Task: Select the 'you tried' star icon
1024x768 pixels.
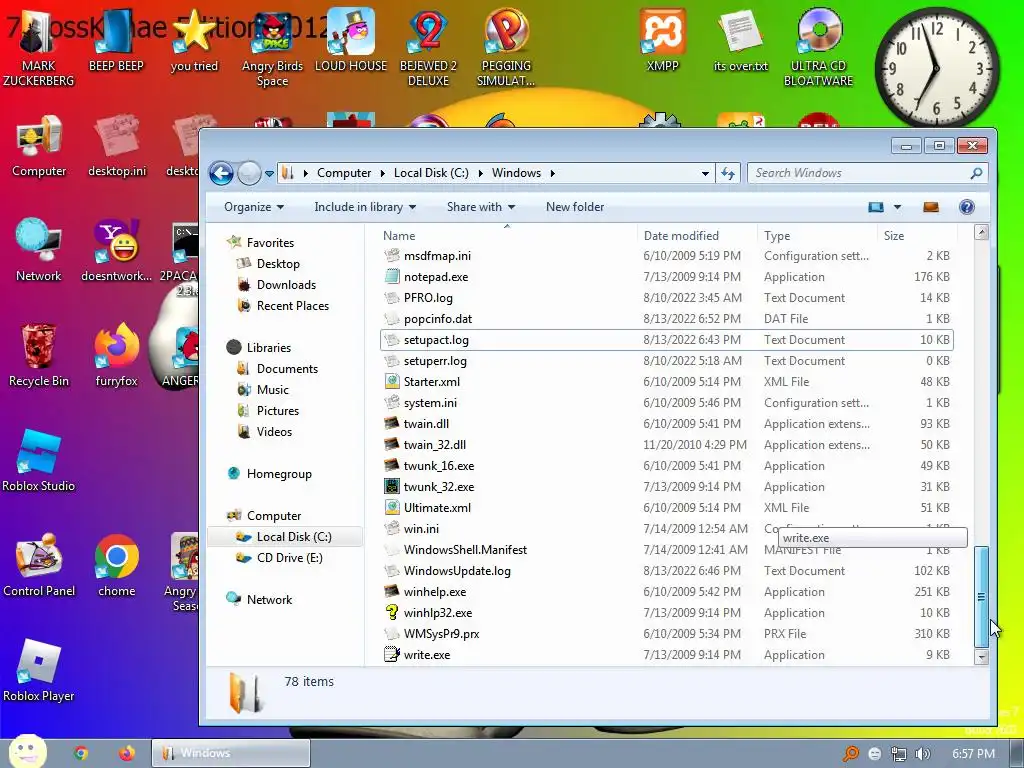Action: (194, 40)
